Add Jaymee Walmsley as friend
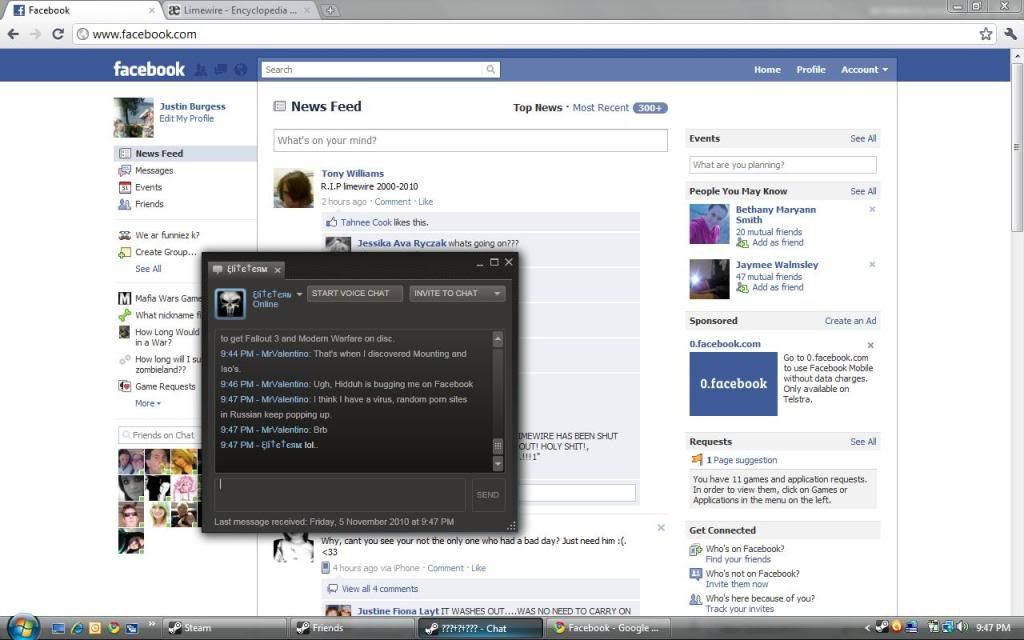 tap(776, 287)
